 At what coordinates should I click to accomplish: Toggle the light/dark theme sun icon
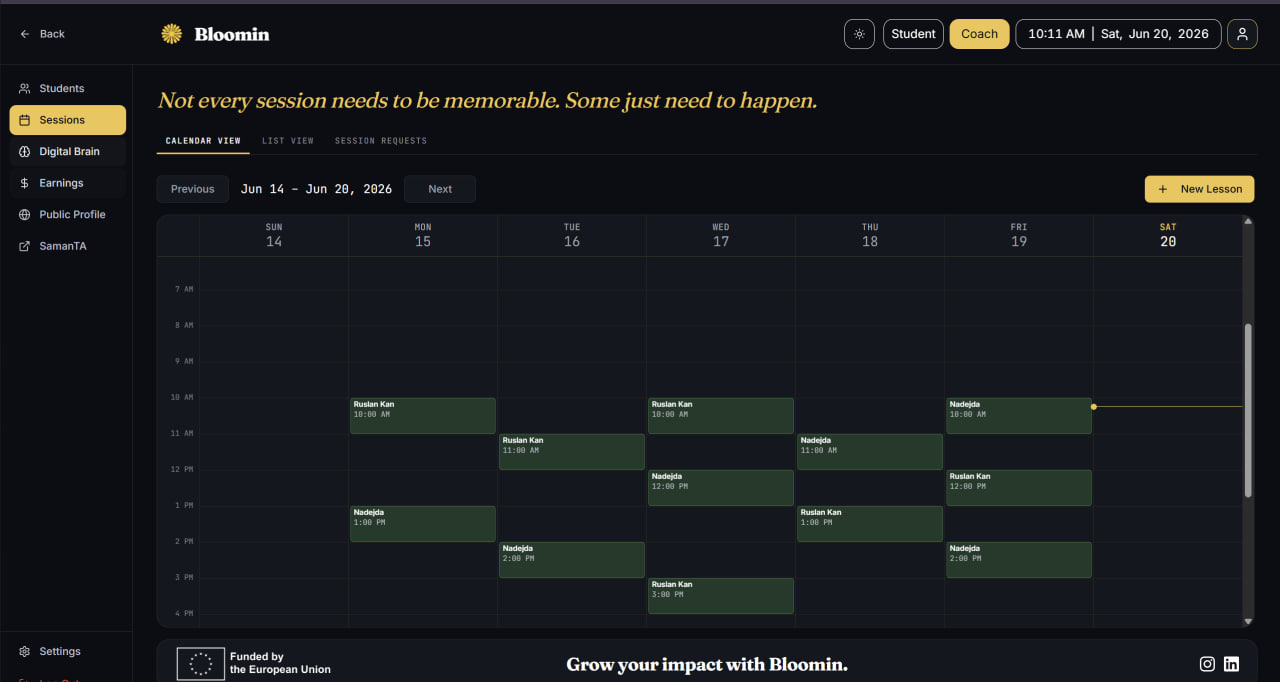point(859,34)
